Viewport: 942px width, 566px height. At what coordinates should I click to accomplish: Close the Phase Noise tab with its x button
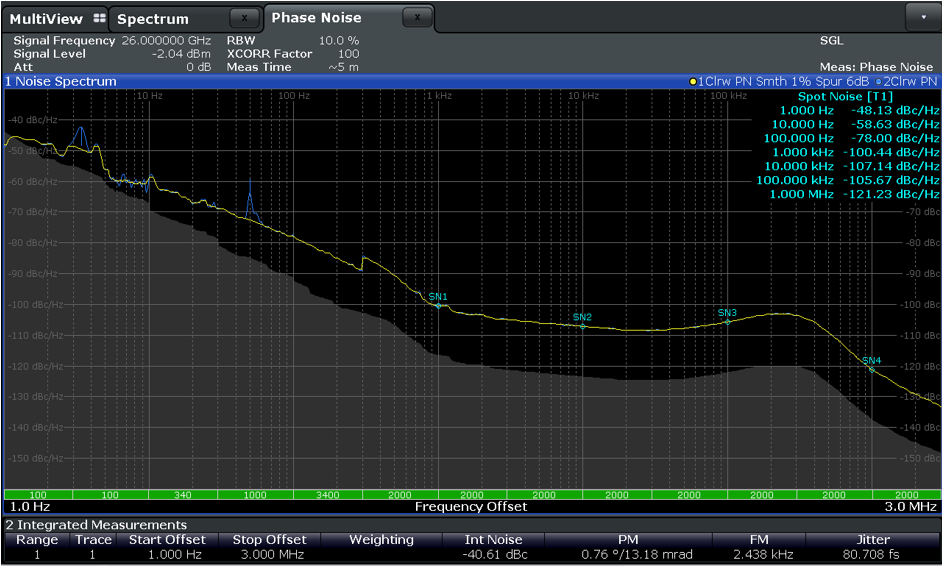pos(418,17)
